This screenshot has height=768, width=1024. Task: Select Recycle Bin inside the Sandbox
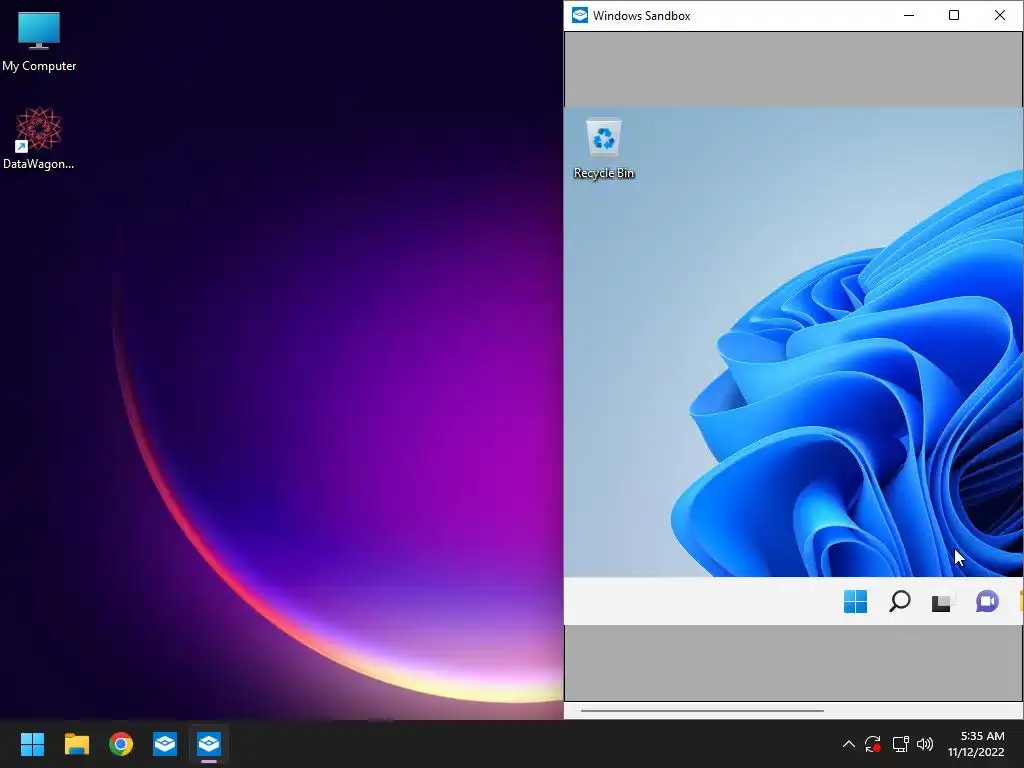pyautogui.click(x=603, y=148)
